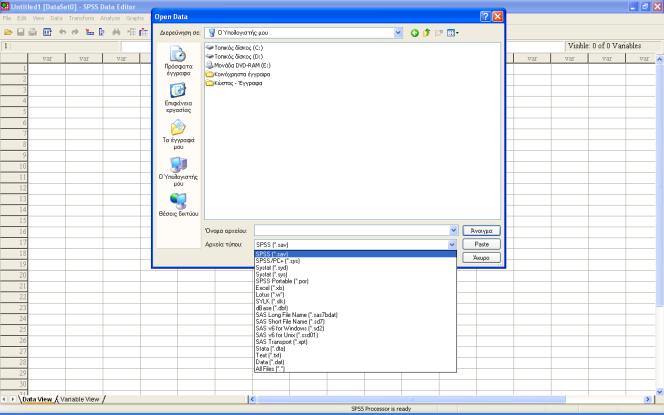Click the Open File folder icon in SPSS toolbar
The image size is (664, 415).
point(8,32)
